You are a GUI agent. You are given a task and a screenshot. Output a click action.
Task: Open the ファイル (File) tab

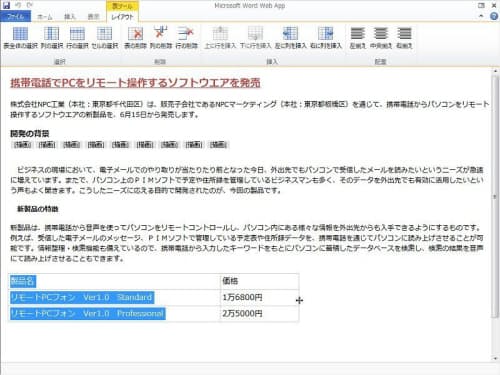pyautogui.click(x=15, y=16)
